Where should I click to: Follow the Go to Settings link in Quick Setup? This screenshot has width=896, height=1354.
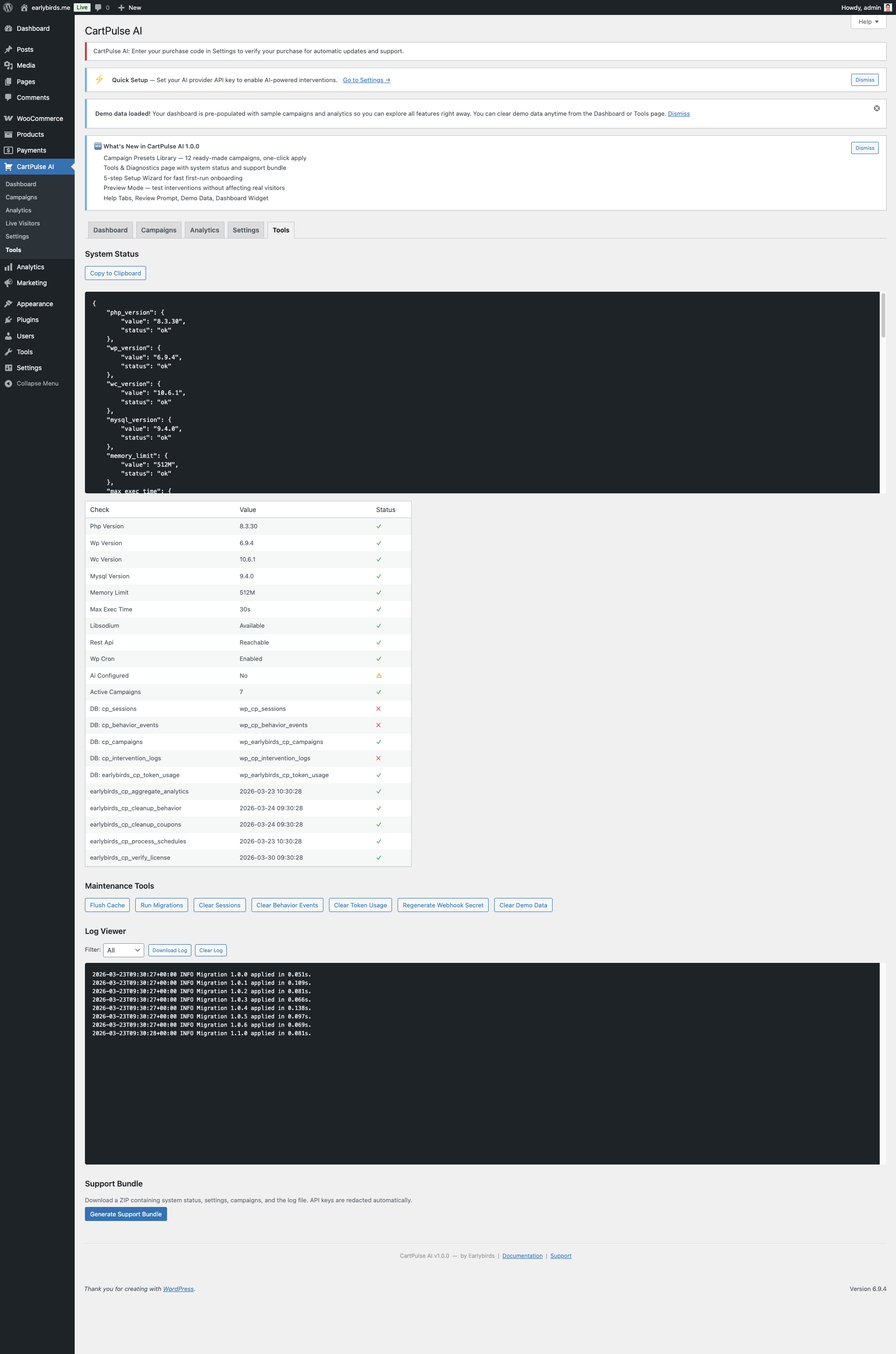point(366,80)
